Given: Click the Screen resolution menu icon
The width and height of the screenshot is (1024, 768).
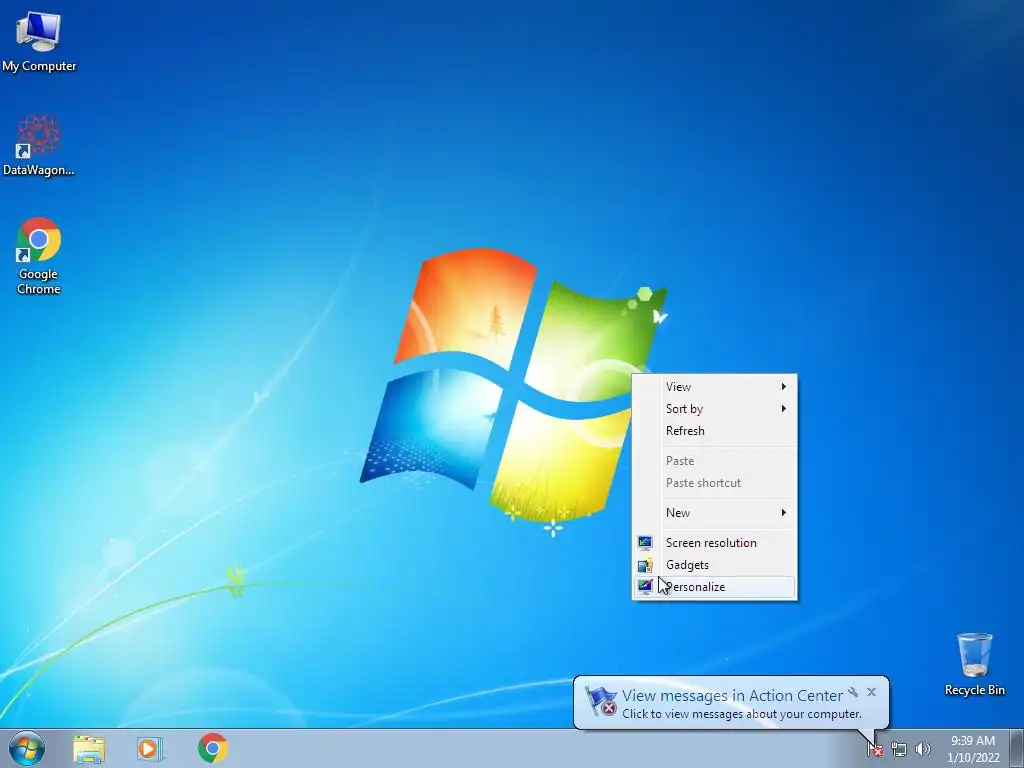Looking at the screenshot, I should coord(645,543).
